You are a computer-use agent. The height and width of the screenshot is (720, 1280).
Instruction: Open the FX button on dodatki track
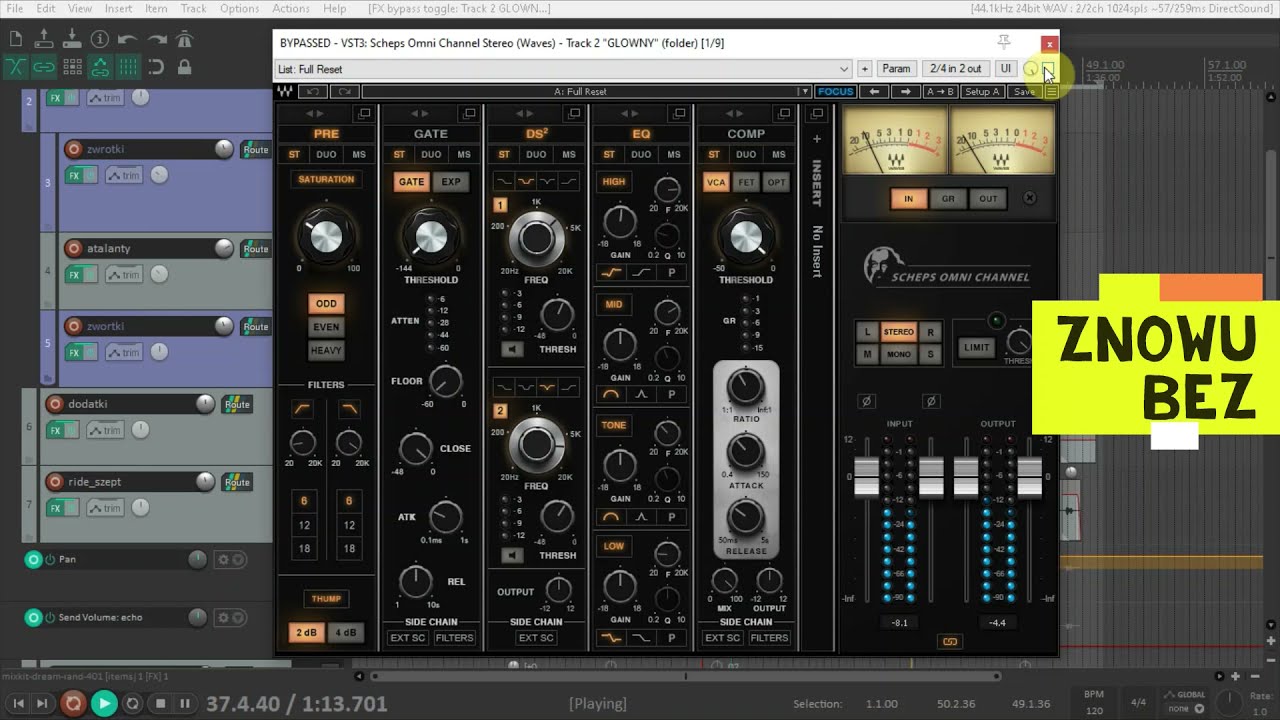56,430
